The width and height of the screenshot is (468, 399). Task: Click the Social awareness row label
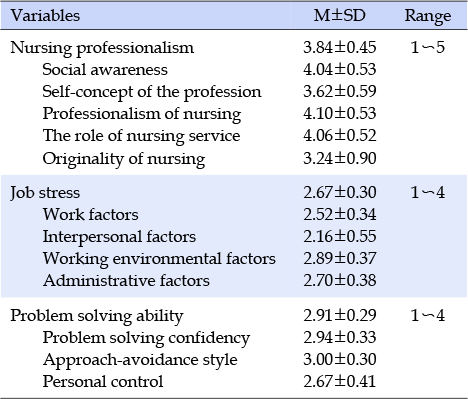[105, 69]
